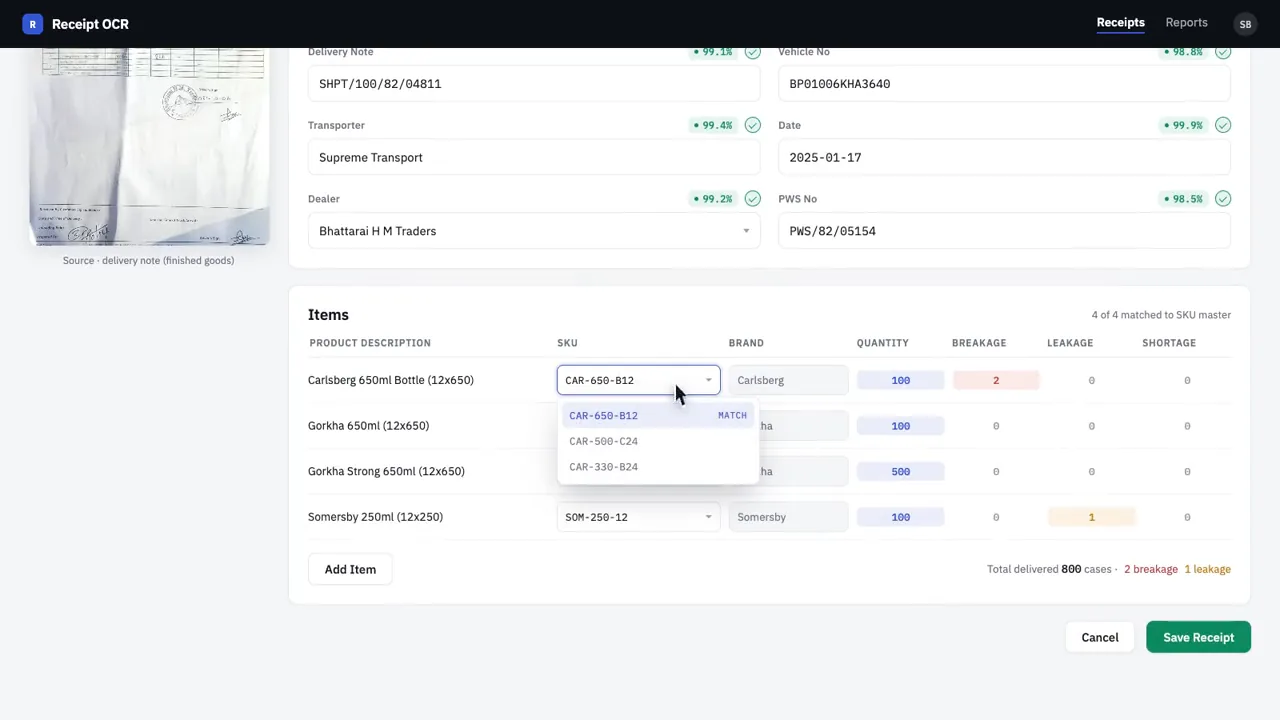The height and width of the screenshot is (720, 1280).
Task: Click the PWS No 98.5% confidence badge
Action: [1184, 199]
